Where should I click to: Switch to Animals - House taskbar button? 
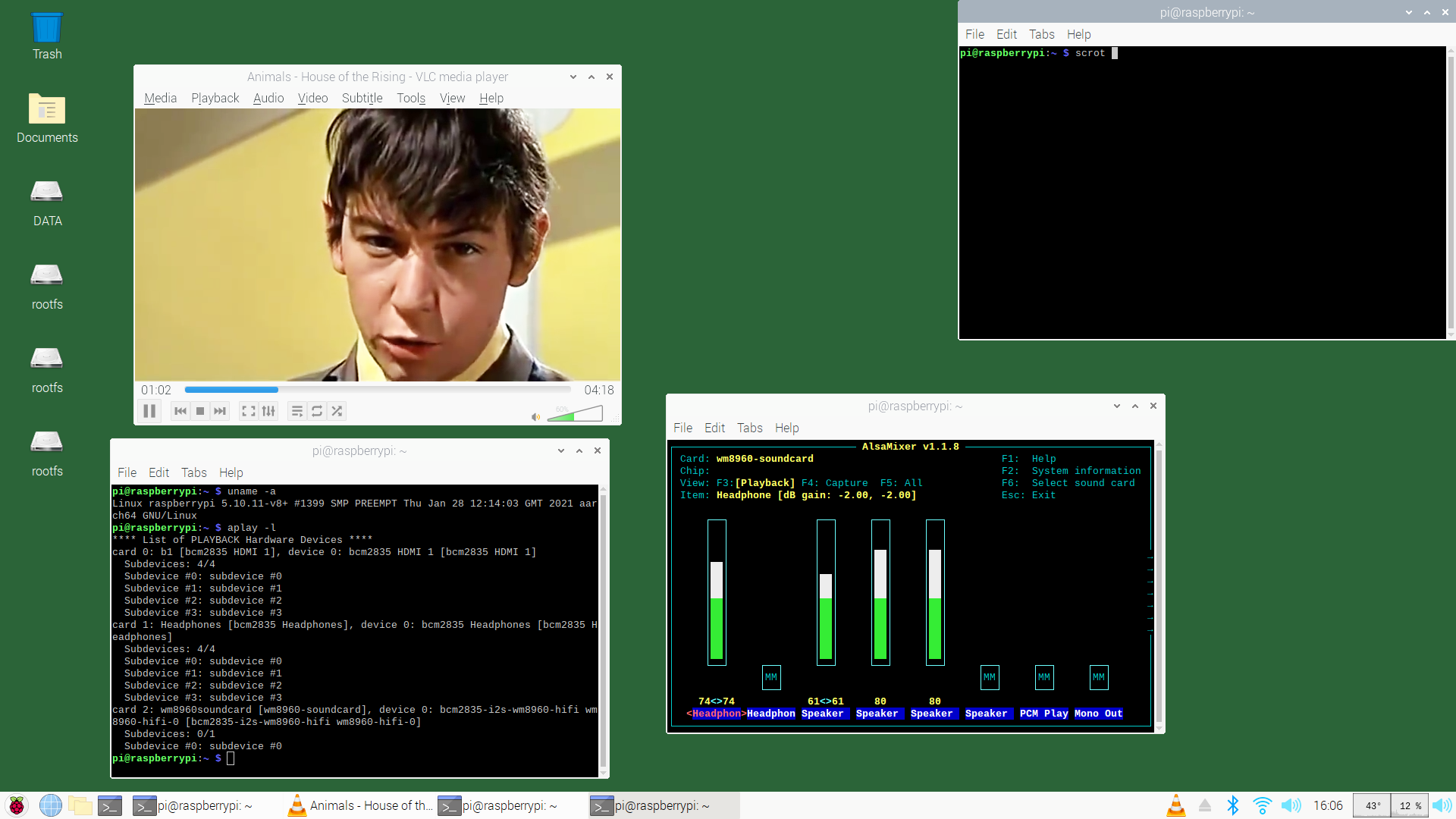360,805
